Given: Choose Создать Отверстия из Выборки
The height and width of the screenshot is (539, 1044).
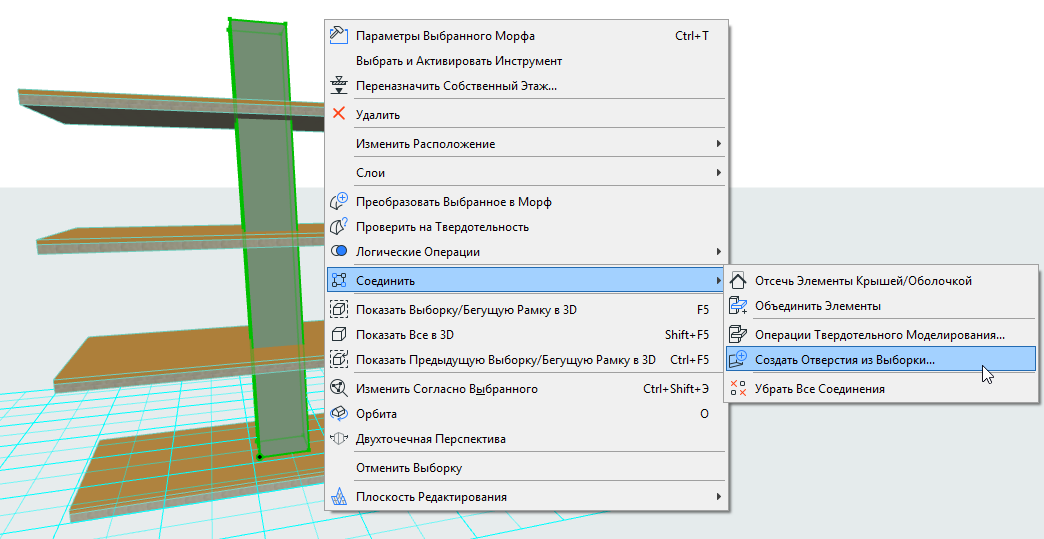Looking at the screenshot, I should pos(845,360).
